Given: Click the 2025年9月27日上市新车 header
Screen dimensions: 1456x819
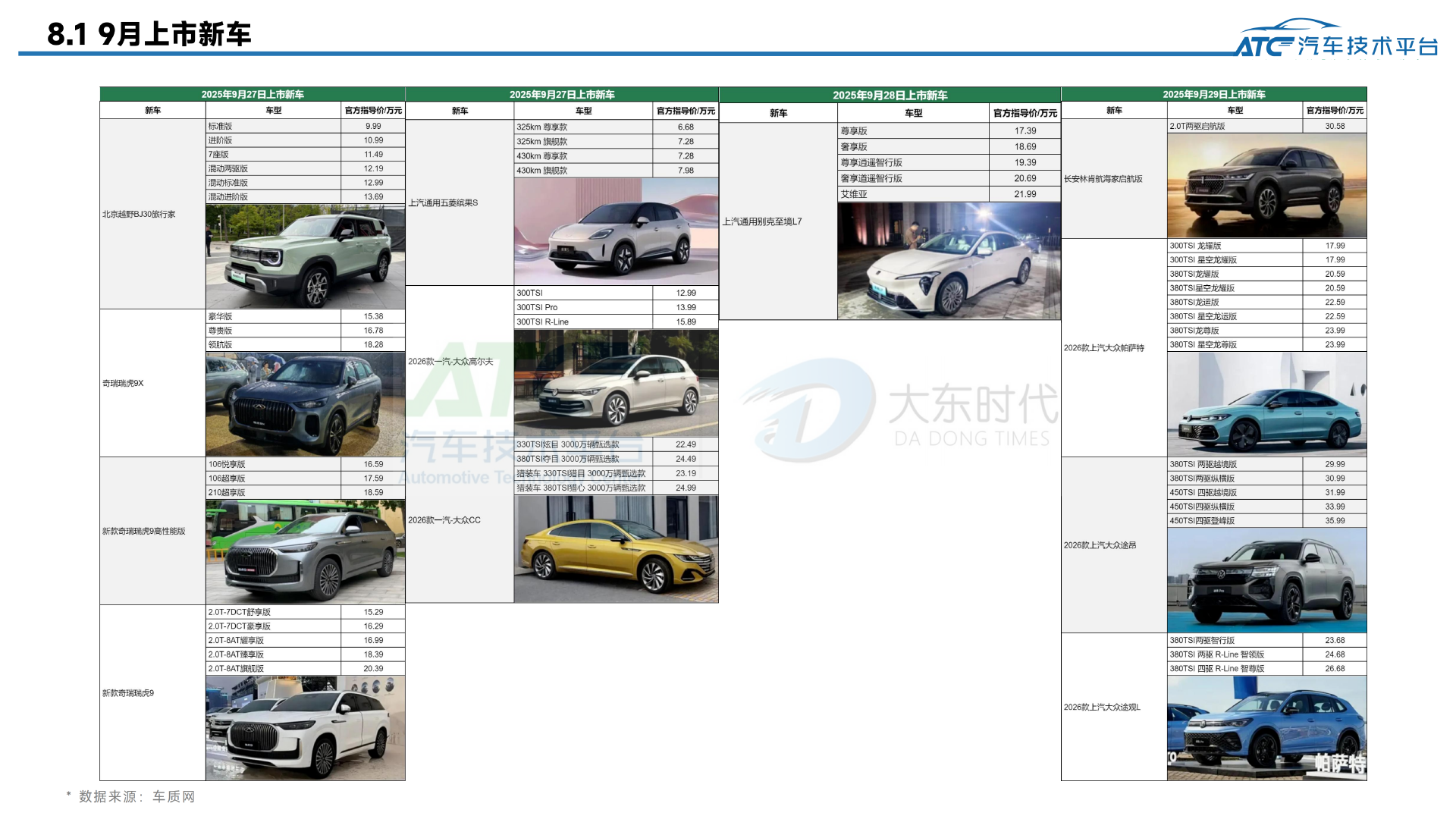Looking at the screenshot, I should coord(254,95).
